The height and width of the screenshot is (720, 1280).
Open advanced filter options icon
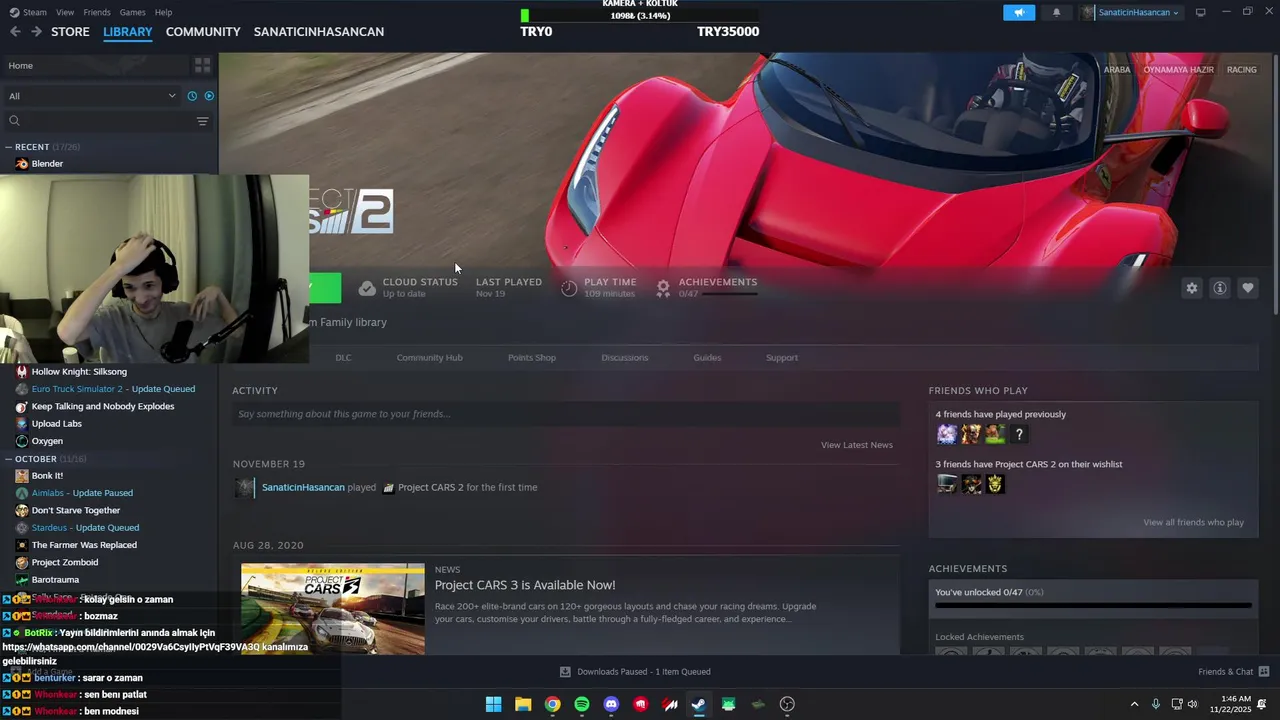pos(202,121)
